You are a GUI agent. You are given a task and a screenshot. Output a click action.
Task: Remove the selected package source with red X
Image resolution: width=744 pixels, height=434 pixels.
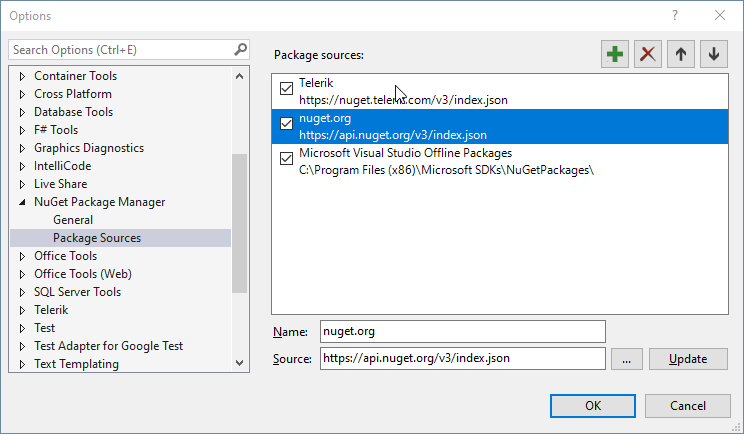(x=648, y=54)
